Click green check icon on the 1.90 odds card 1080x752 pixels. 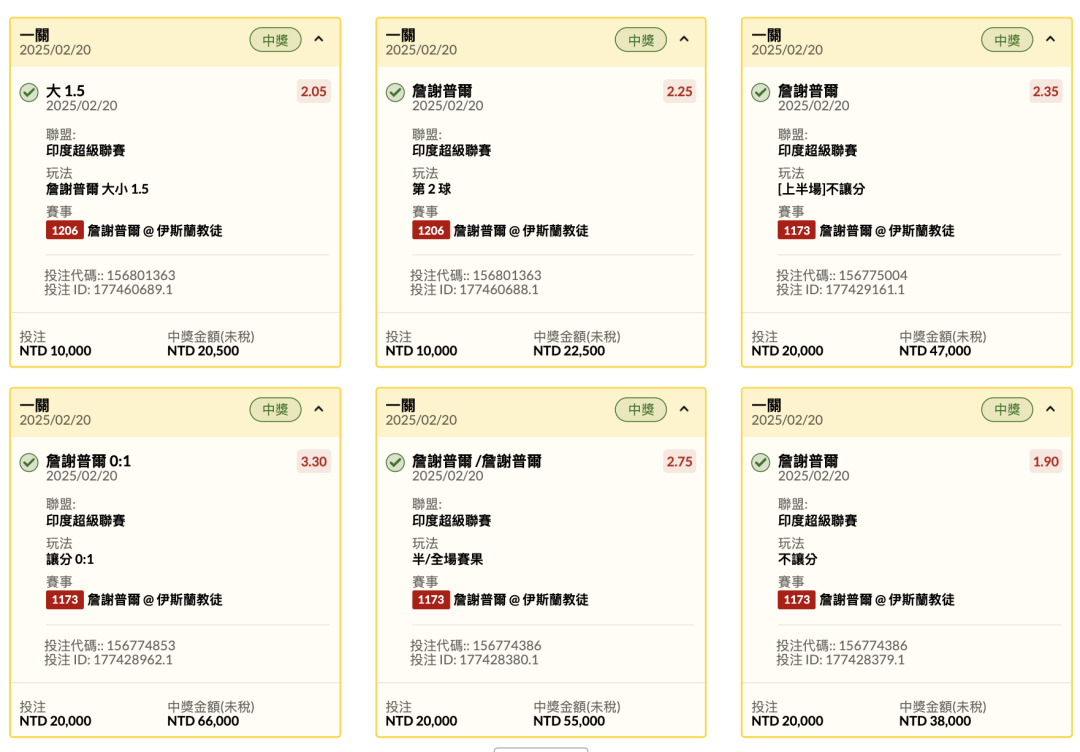pyautogui.click(x=760, y=462)
